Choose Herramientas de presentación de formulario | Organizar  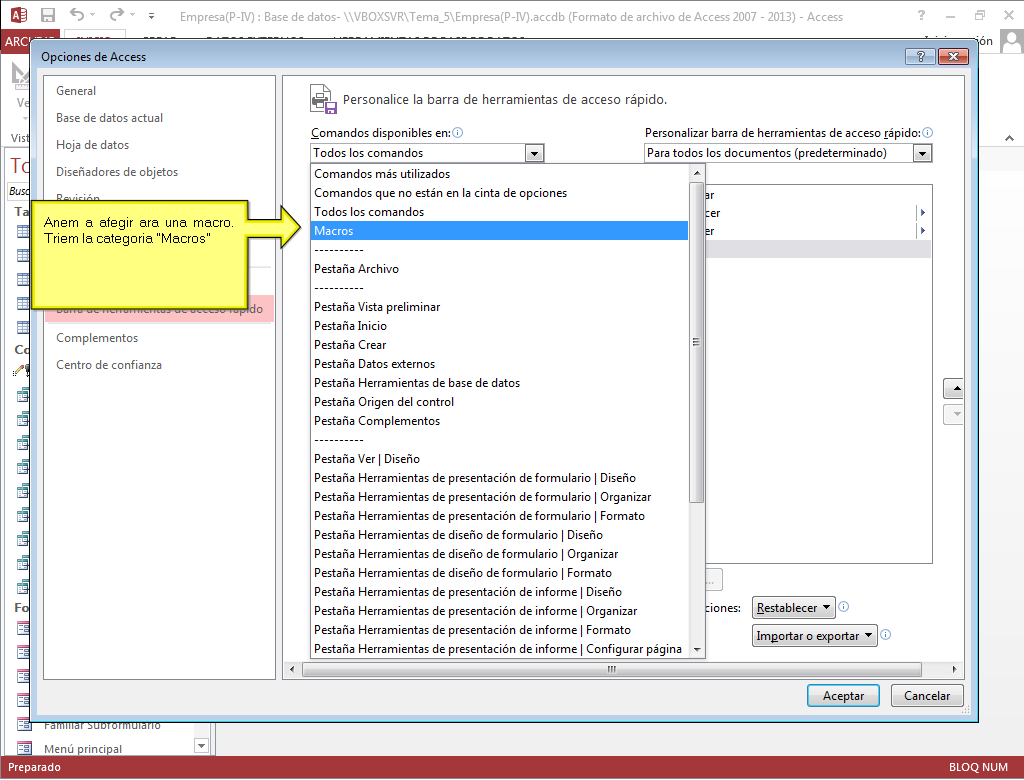pos(500,496)
